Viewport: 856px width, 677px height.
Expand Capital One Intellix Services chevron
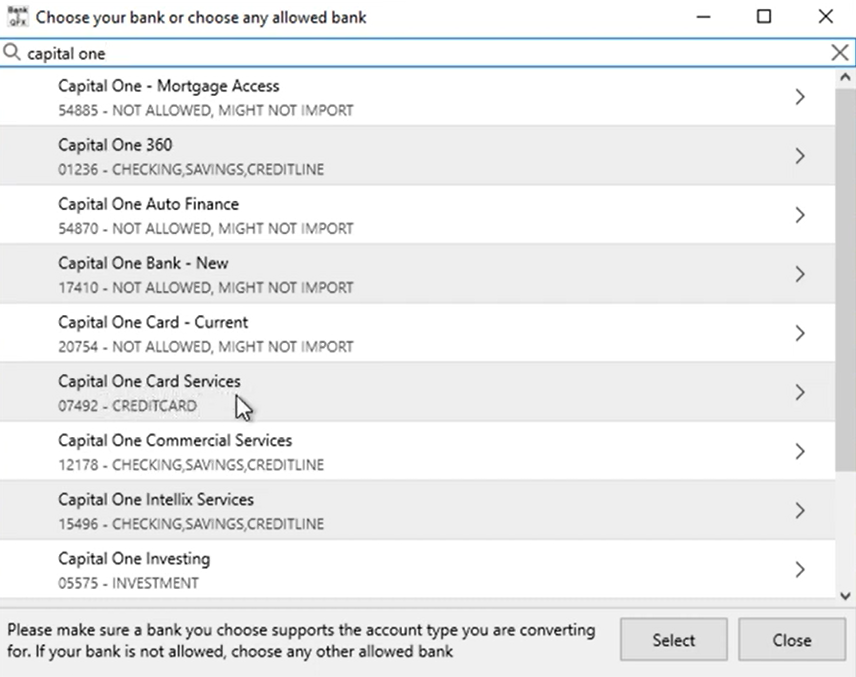pyautogui.click(x=800, y=510)
